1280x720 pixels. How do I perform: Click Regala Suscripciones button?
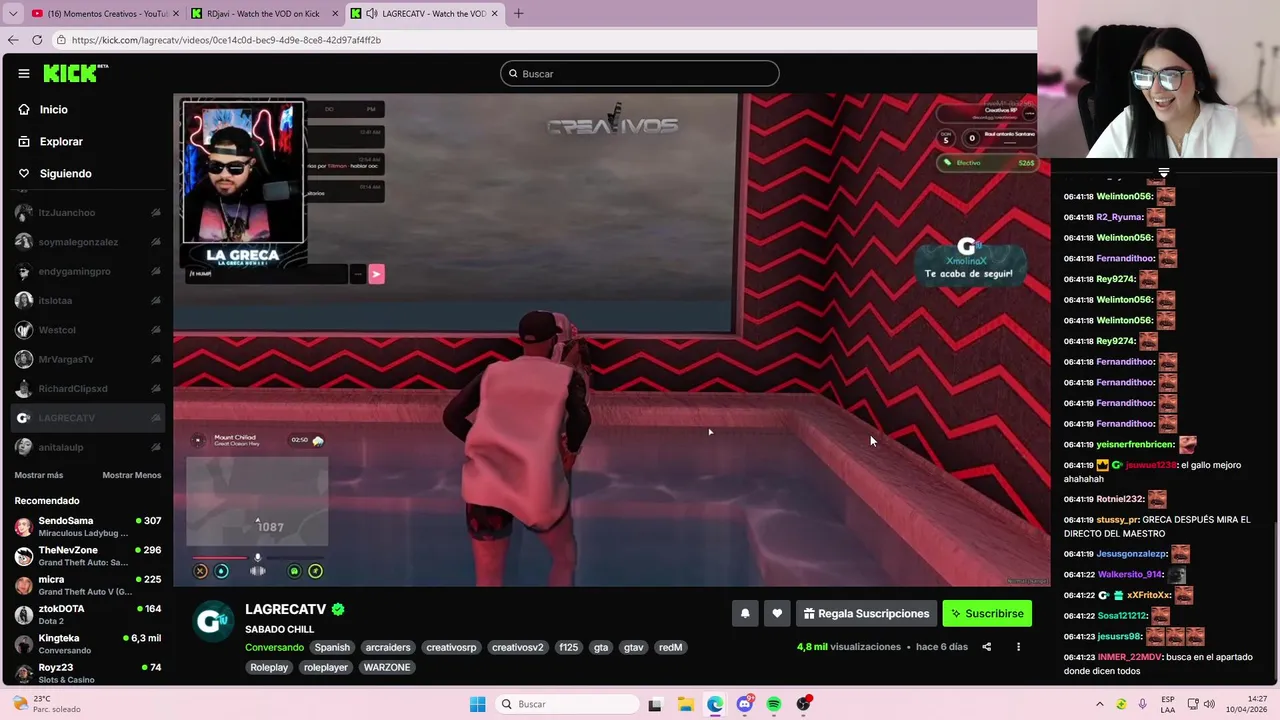pyautogui.click(x=866, y=614)
